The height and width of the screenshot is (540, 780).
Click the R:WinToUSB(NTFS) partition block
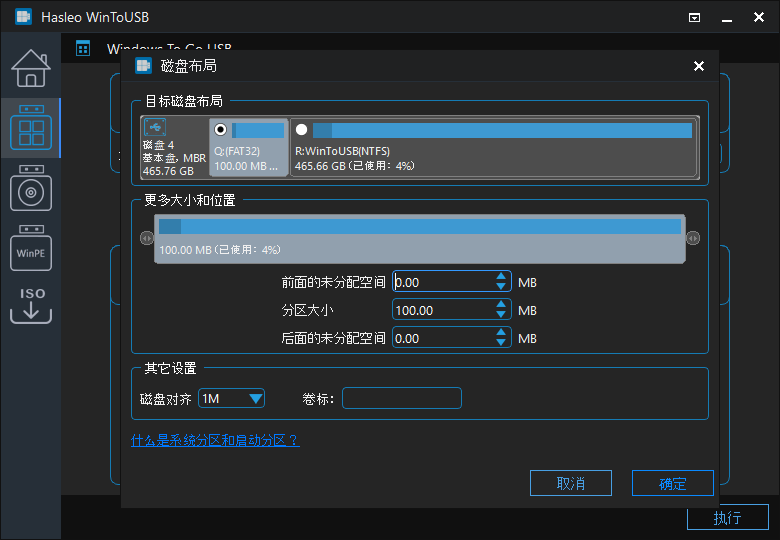(x=493, y=147)
